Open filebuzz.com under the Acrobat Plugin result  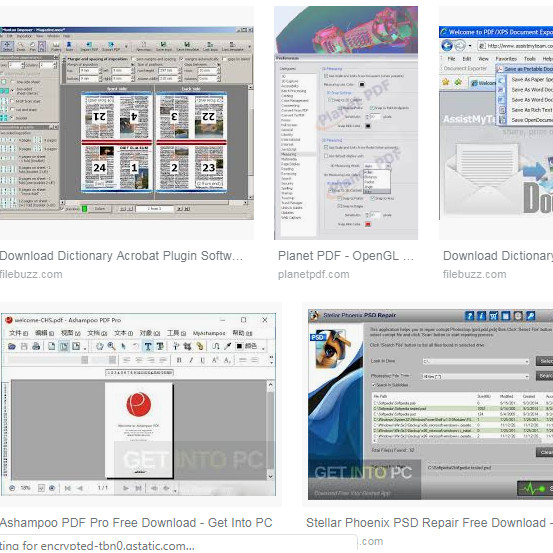pos(31,274)
